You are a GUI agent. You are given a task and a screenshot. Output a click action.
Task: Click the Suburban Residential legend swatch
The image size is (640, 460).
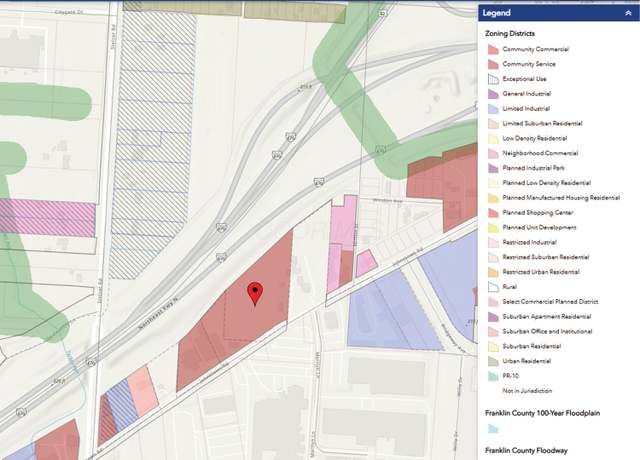[x=493, y=346]
